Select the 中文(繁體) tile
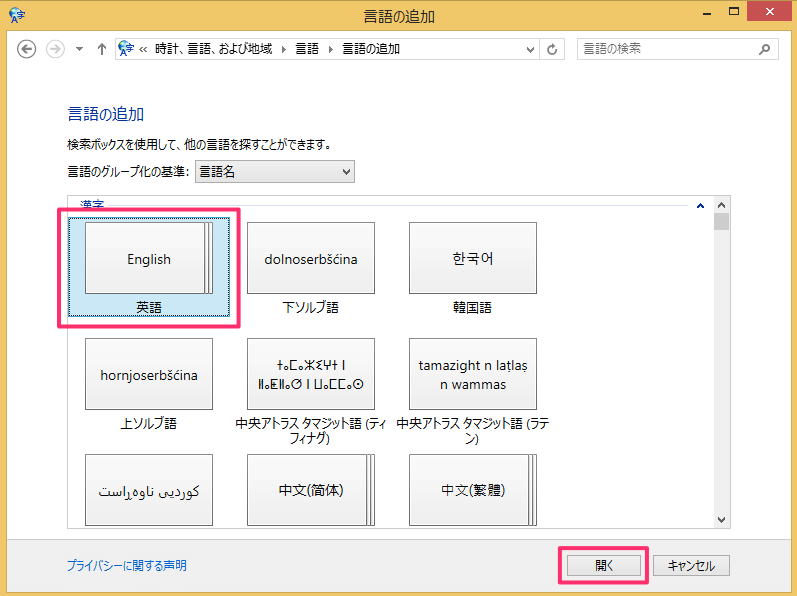The width and height of the screenshot is (797, 596). click(x=473, y=490)
